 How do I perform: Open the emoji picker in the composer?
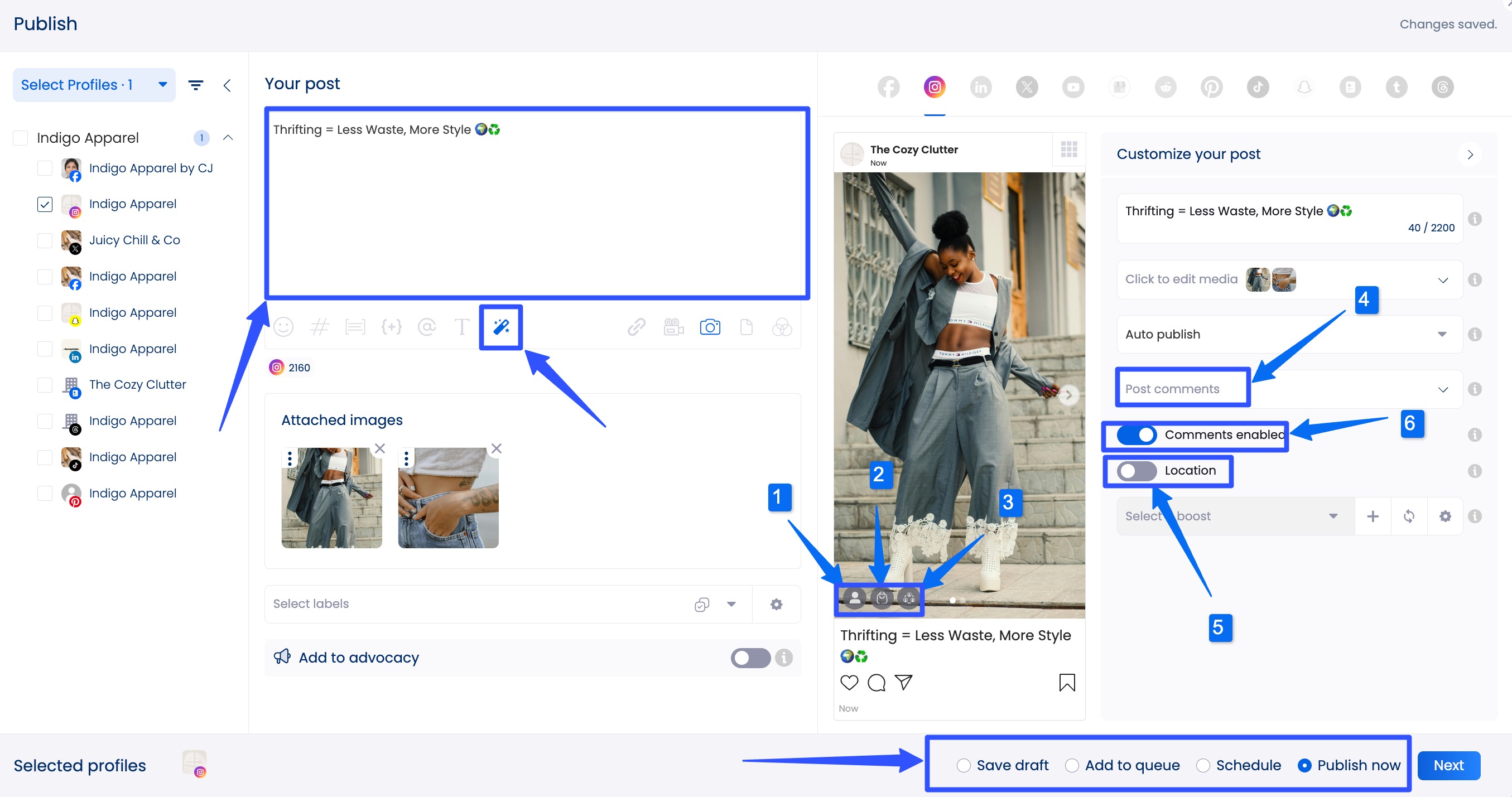(x=283, y=327)
